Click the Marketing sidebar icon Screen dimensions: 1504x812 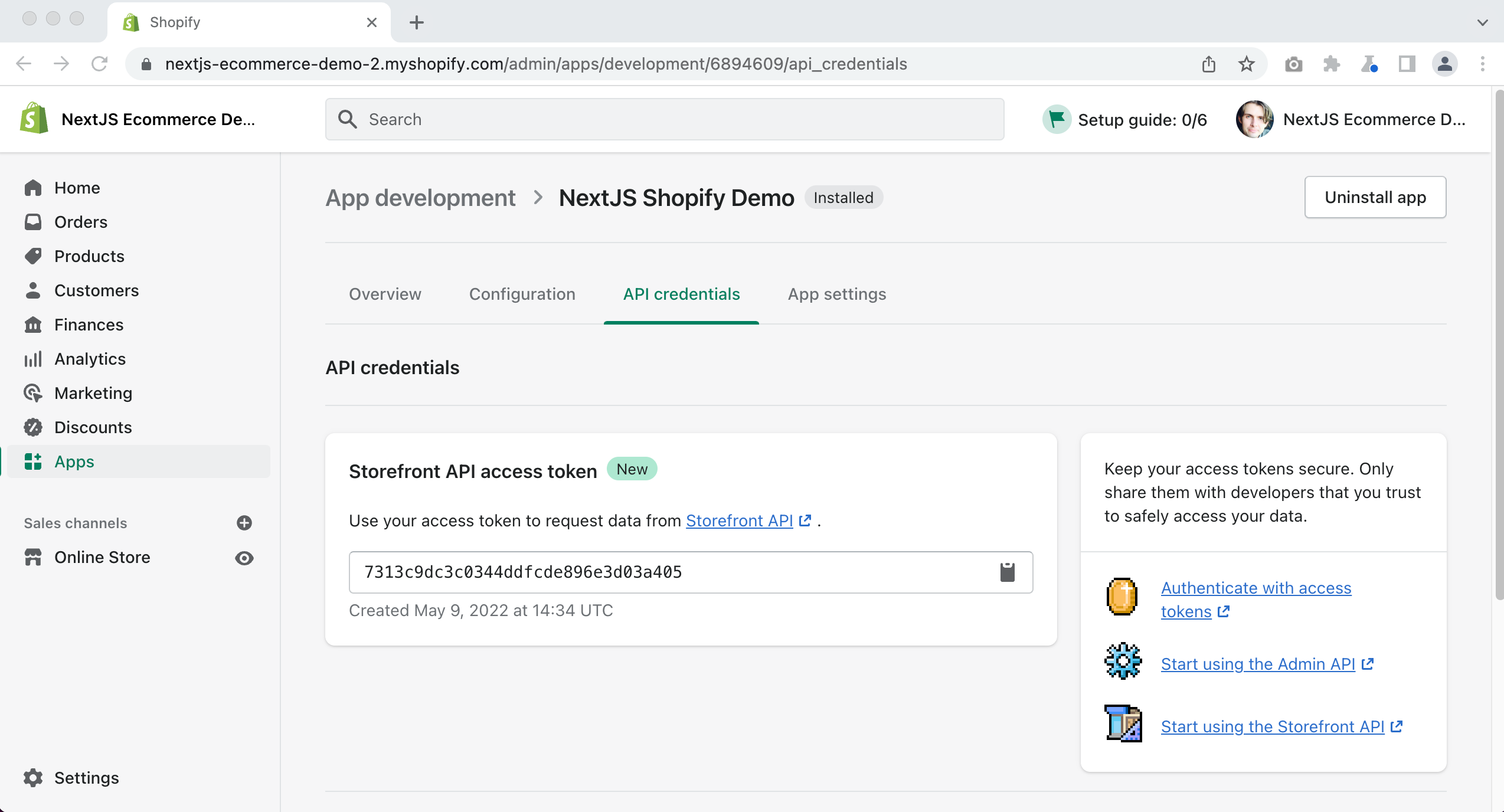pyautogui.click(x=33, y=392)
